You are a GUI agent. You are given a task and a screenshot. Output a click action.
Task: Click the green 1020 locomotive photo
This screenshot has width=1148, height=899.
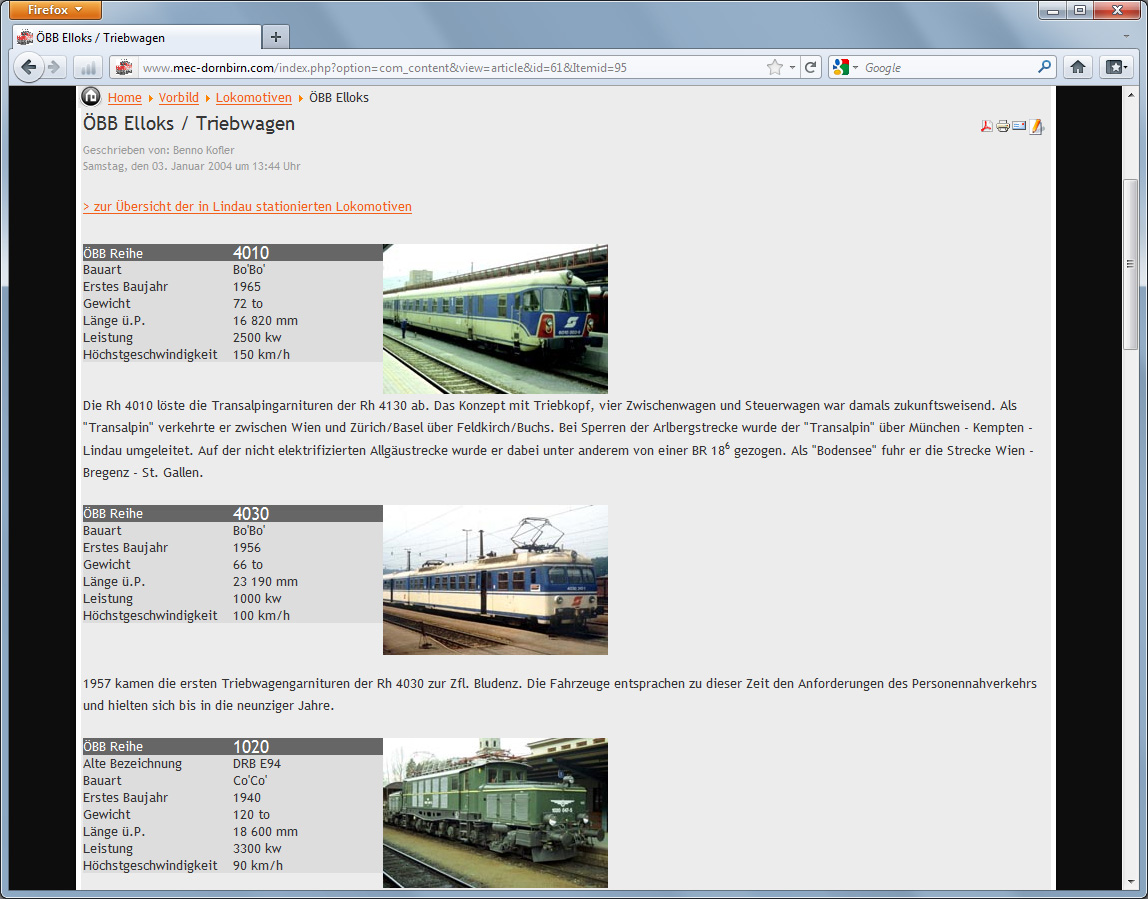coord(495,813)
